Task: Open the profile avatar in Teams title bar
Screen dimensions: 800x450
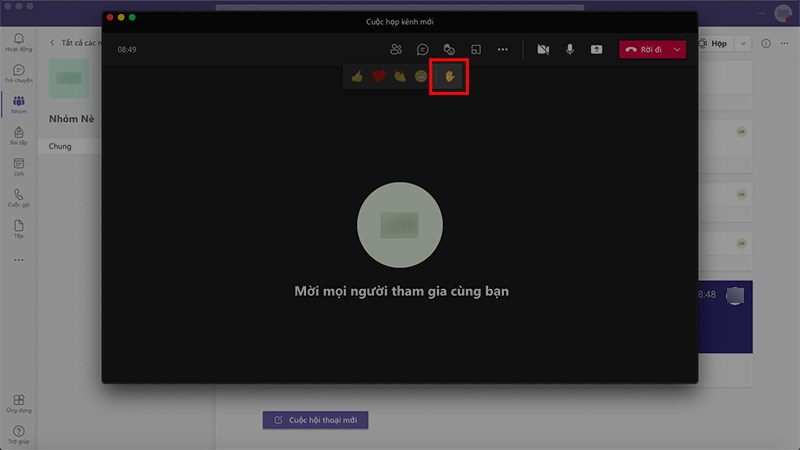Action: pyautogui.click(x=783, y=13)
